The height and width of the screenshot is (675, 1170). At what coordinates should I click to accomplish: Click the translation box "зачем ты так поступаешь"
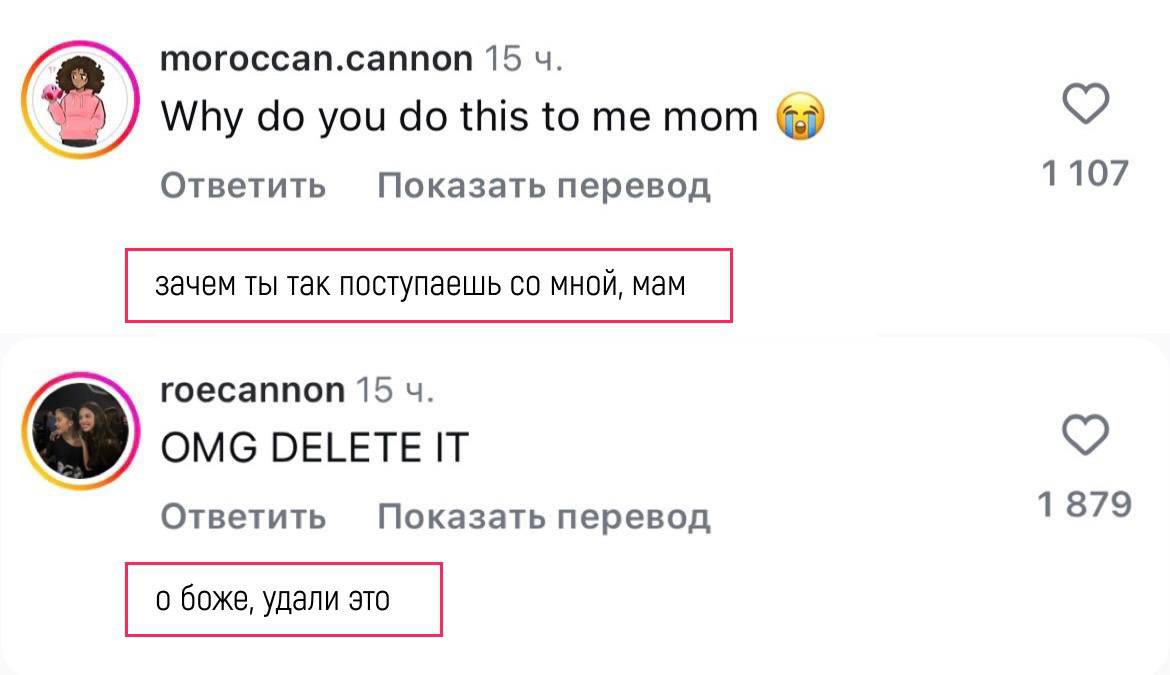[x=428, y=286]
